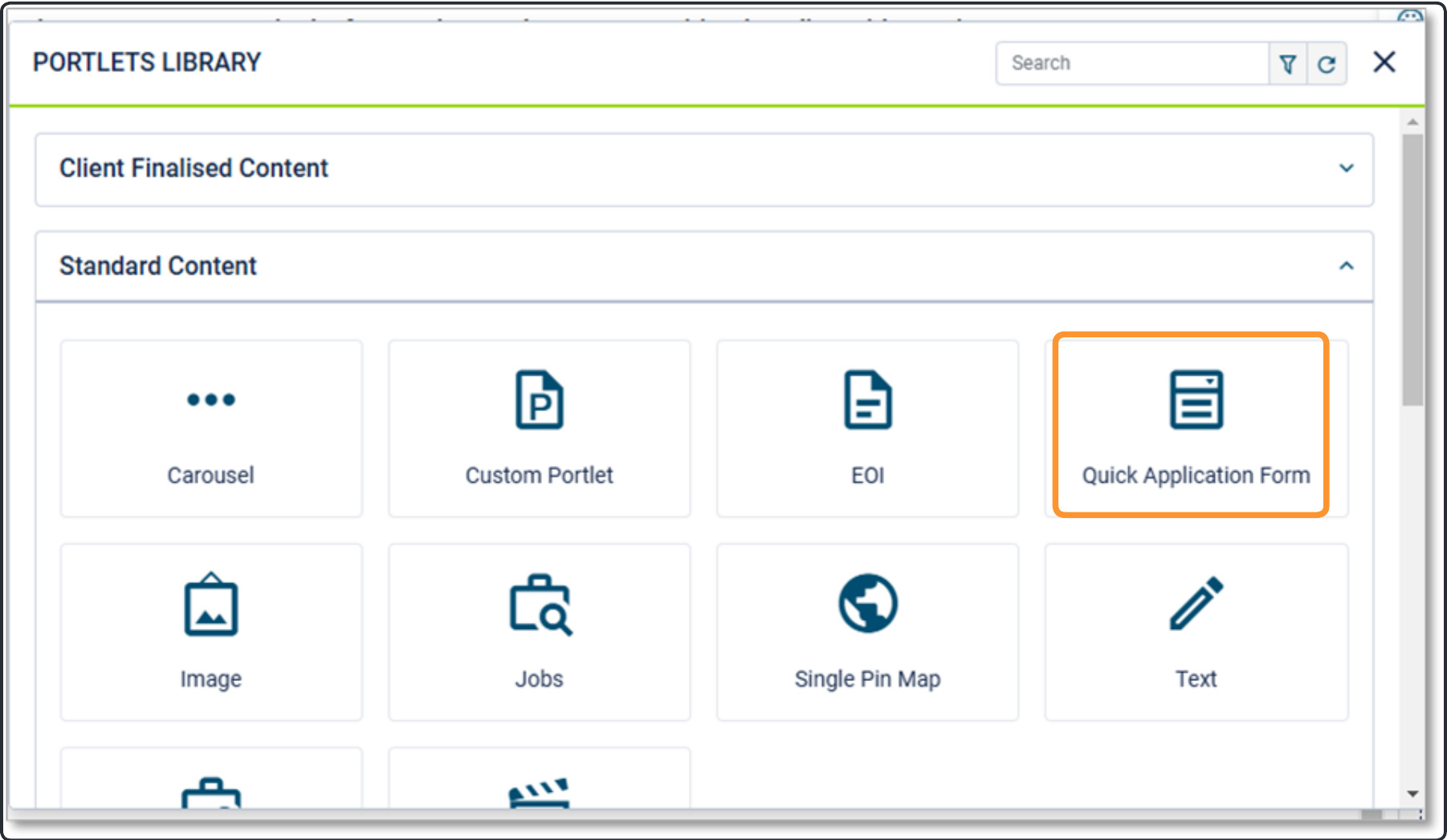Choose the Custom Portlet tile

click(539, 428)
